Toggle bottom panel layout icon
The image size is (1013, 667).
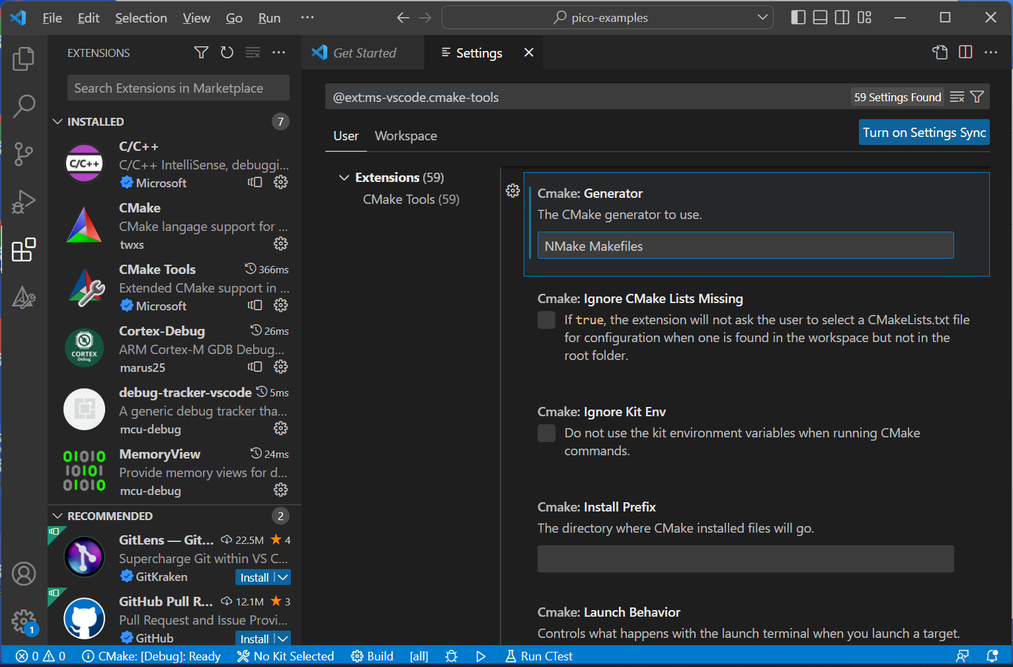pos(820,17)
